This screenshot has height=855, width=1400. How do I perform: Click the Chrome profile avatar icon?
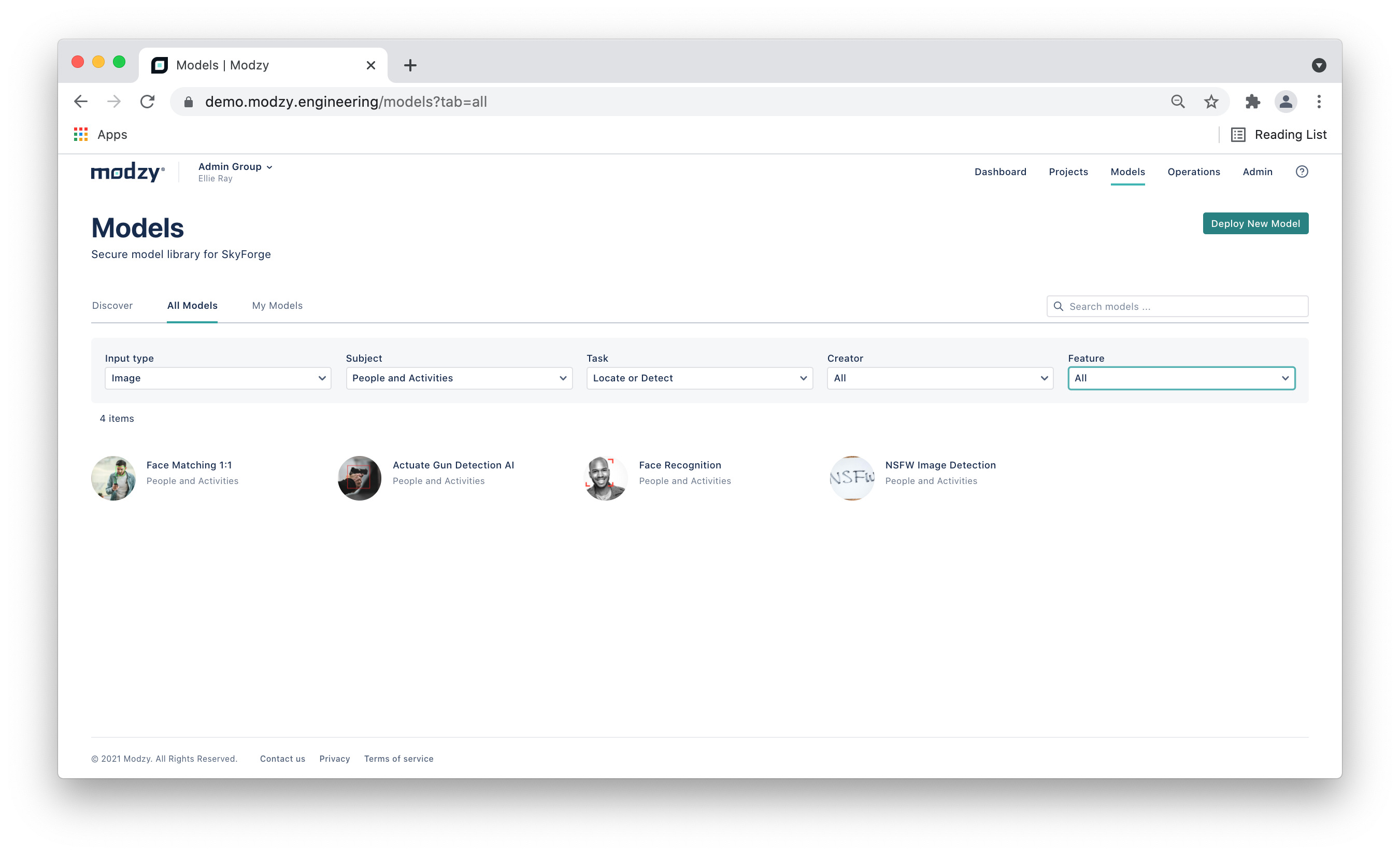(x=1285, y=102)
